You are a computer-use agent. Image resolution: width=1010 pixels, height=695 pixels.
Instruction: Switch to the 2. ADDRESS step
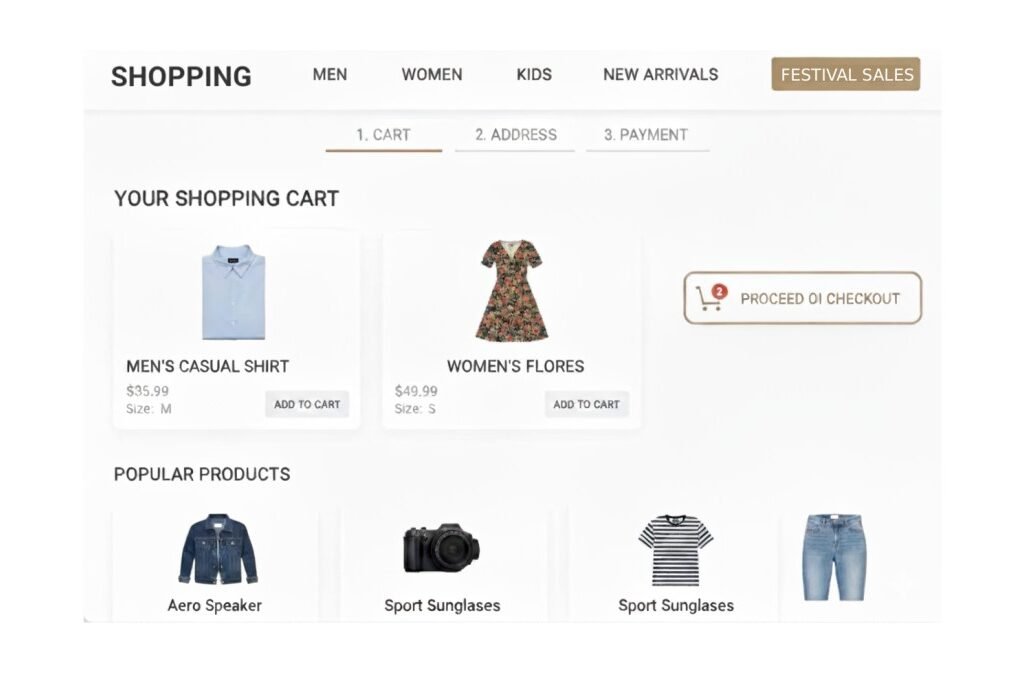[x=515, y=135]
